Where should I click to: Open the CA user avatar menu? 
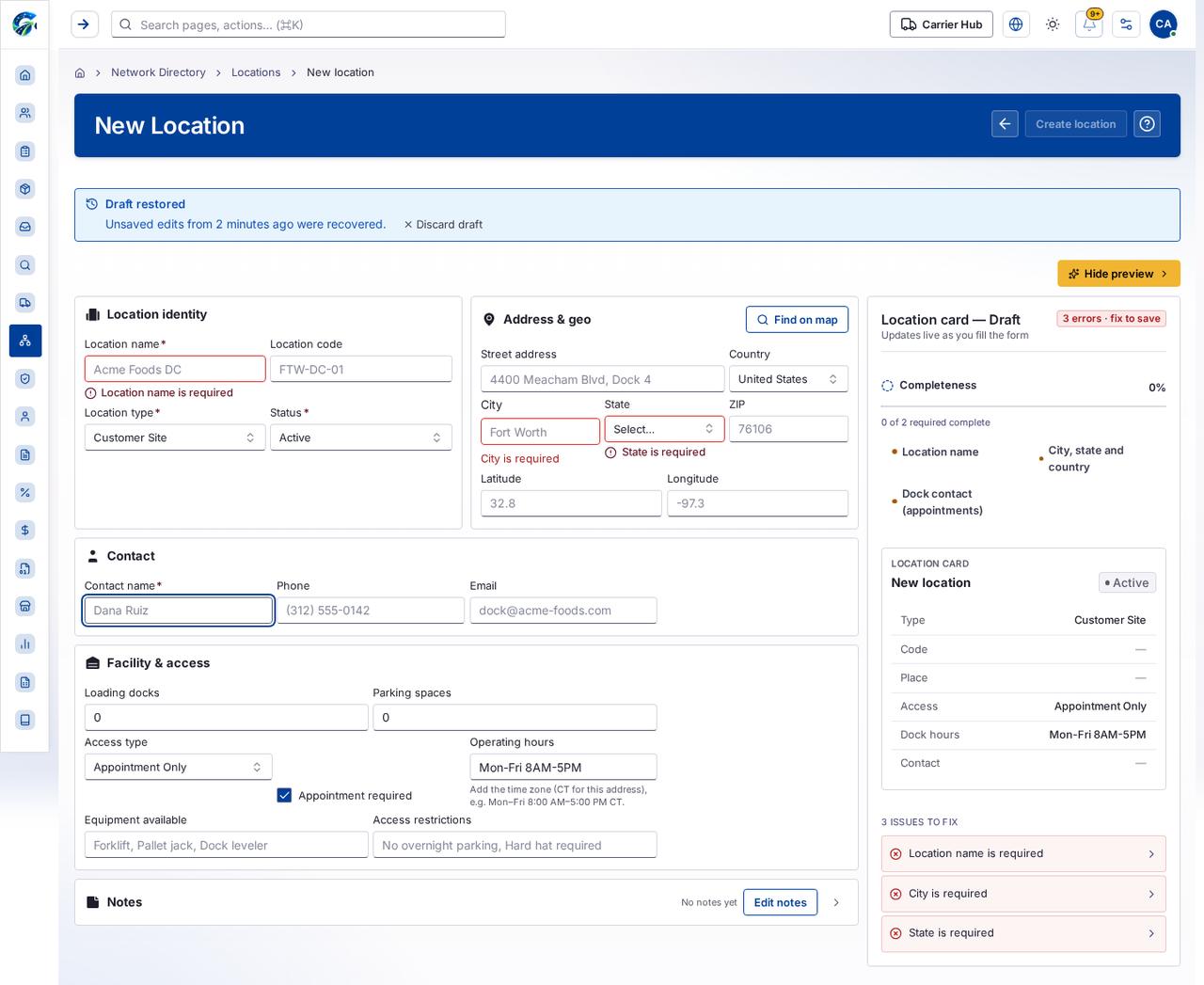(1164, 24)
